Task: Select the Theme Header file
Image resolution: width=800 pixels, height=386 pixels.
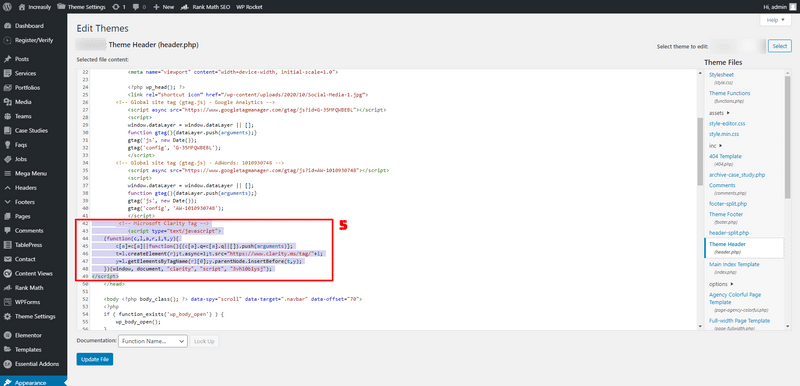Action: [743, 247]
